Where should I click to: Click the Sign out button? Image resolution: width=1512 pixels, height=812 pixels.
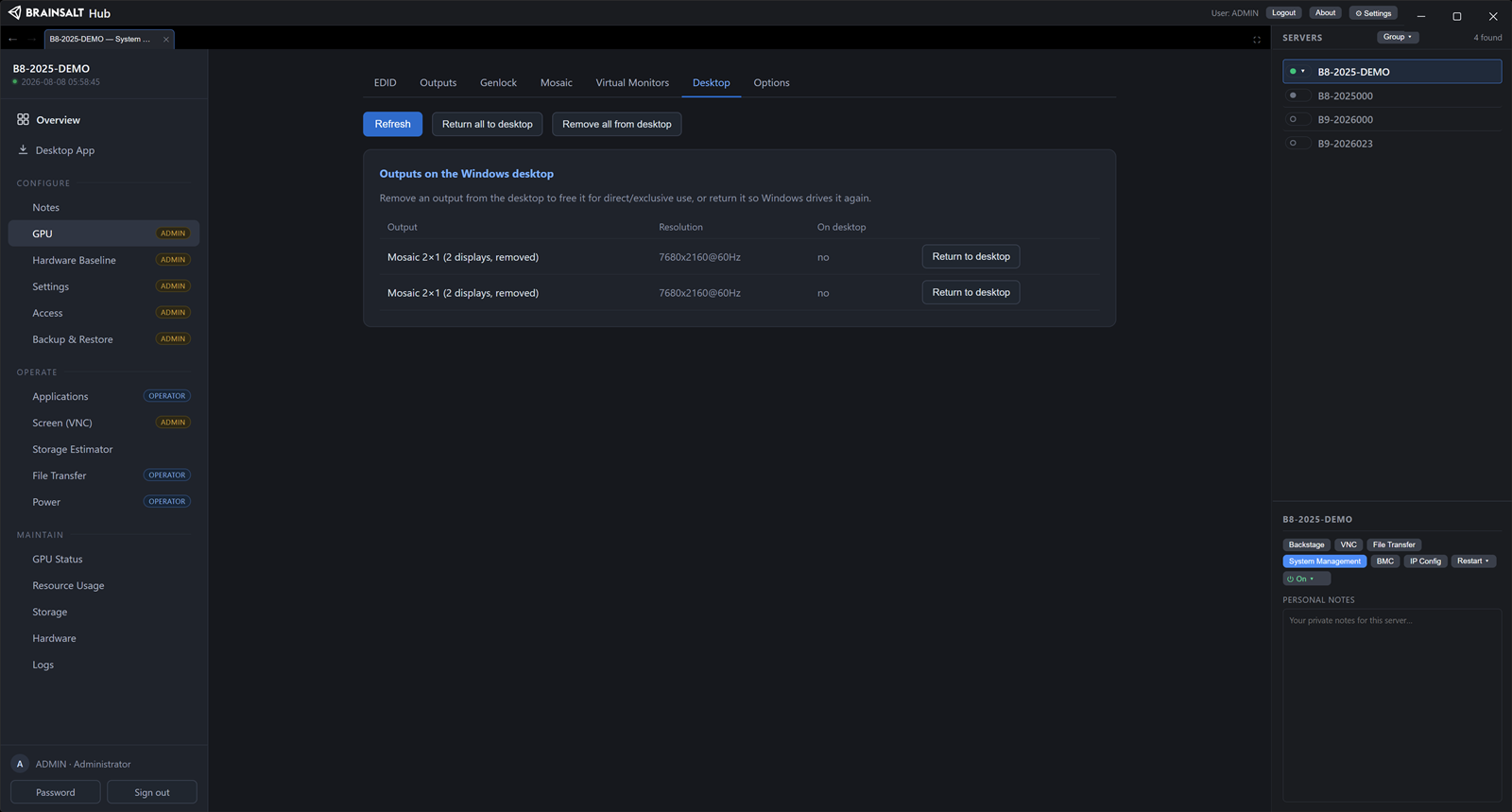click(152, 792)
